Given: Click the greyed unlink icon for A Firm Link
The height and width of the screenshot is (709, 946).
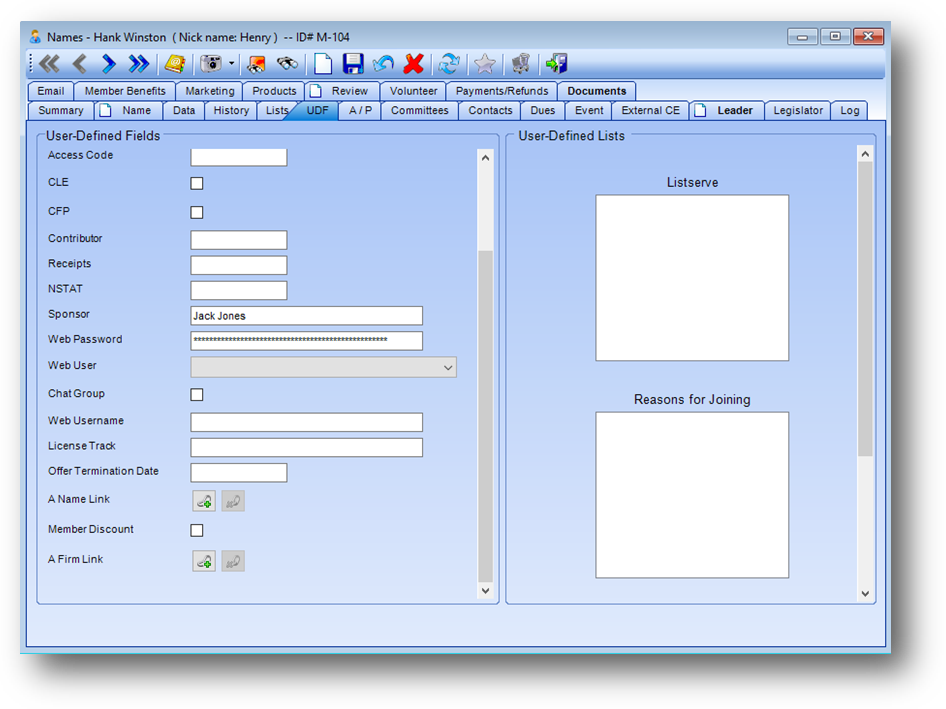Looking at the screenshot, I should point(233,561).
